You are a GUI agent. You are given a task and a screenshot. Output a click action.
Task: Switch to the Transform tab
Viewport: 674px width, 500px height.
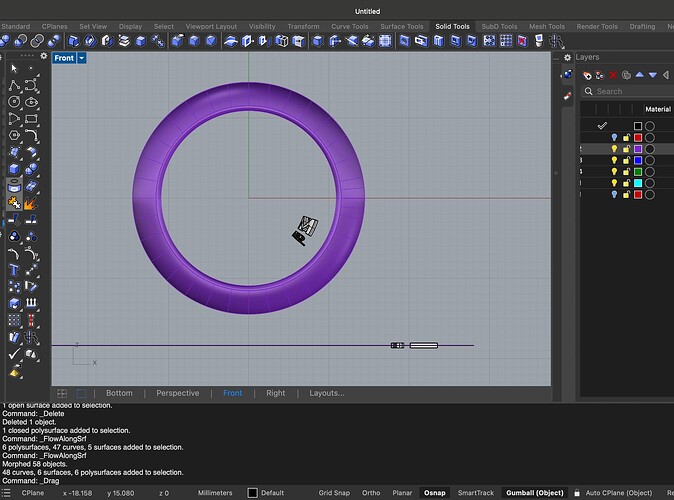point(303,26)
